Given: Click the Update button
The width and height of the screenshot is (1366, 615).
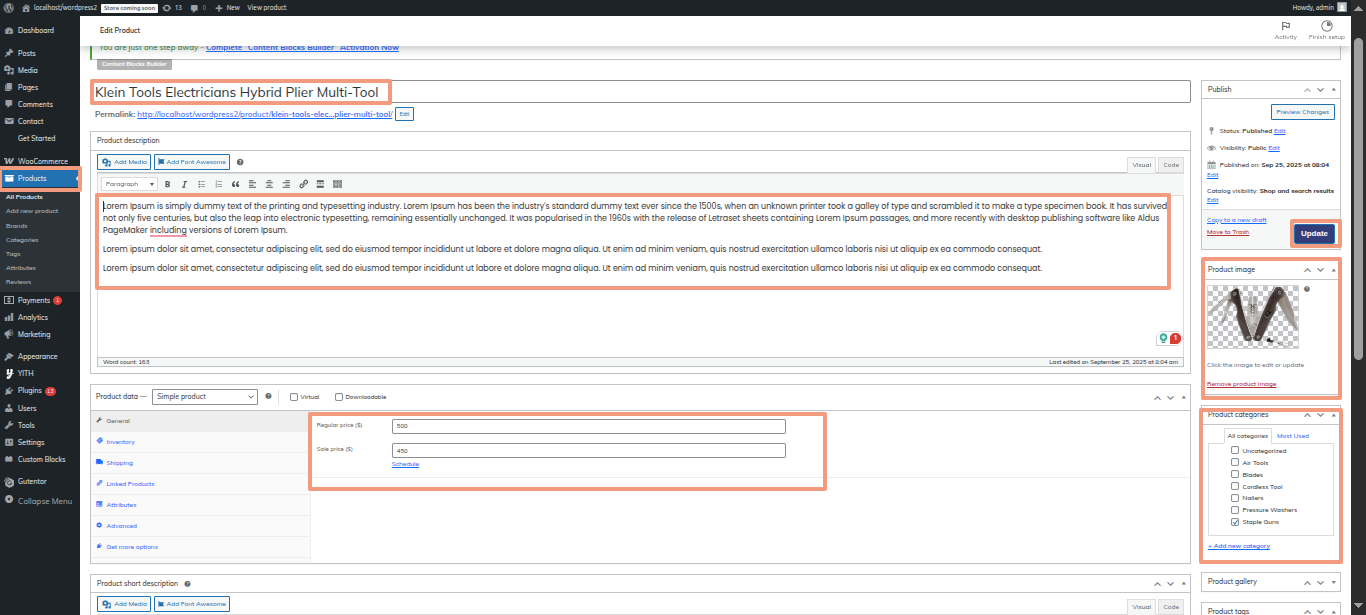Looking at the screenshot, I should [1314, 234].
